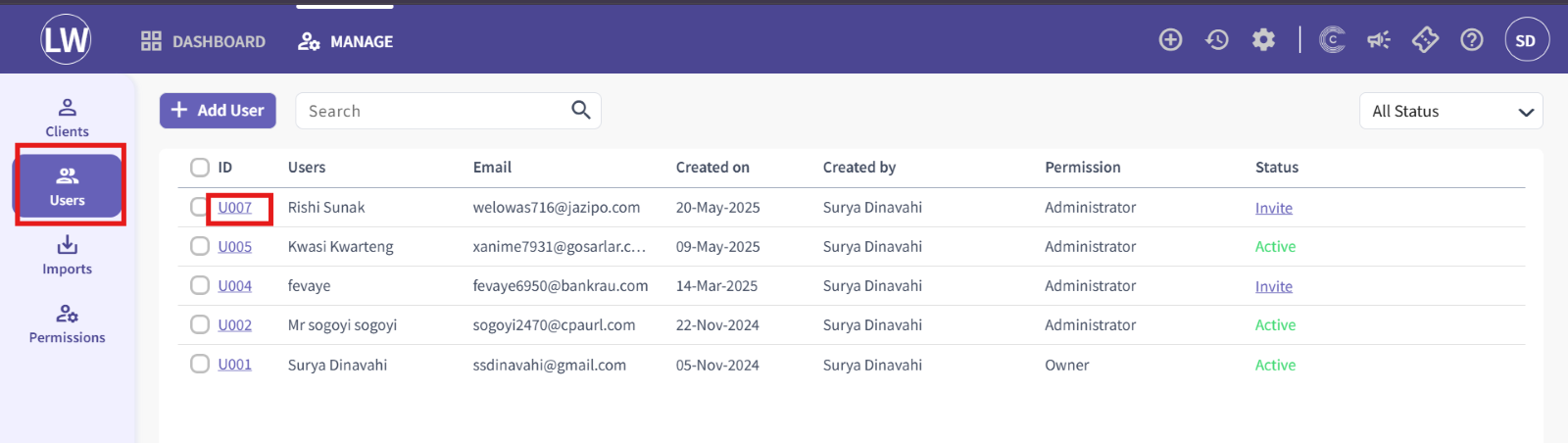Check the box for user U001

(200, 364)
